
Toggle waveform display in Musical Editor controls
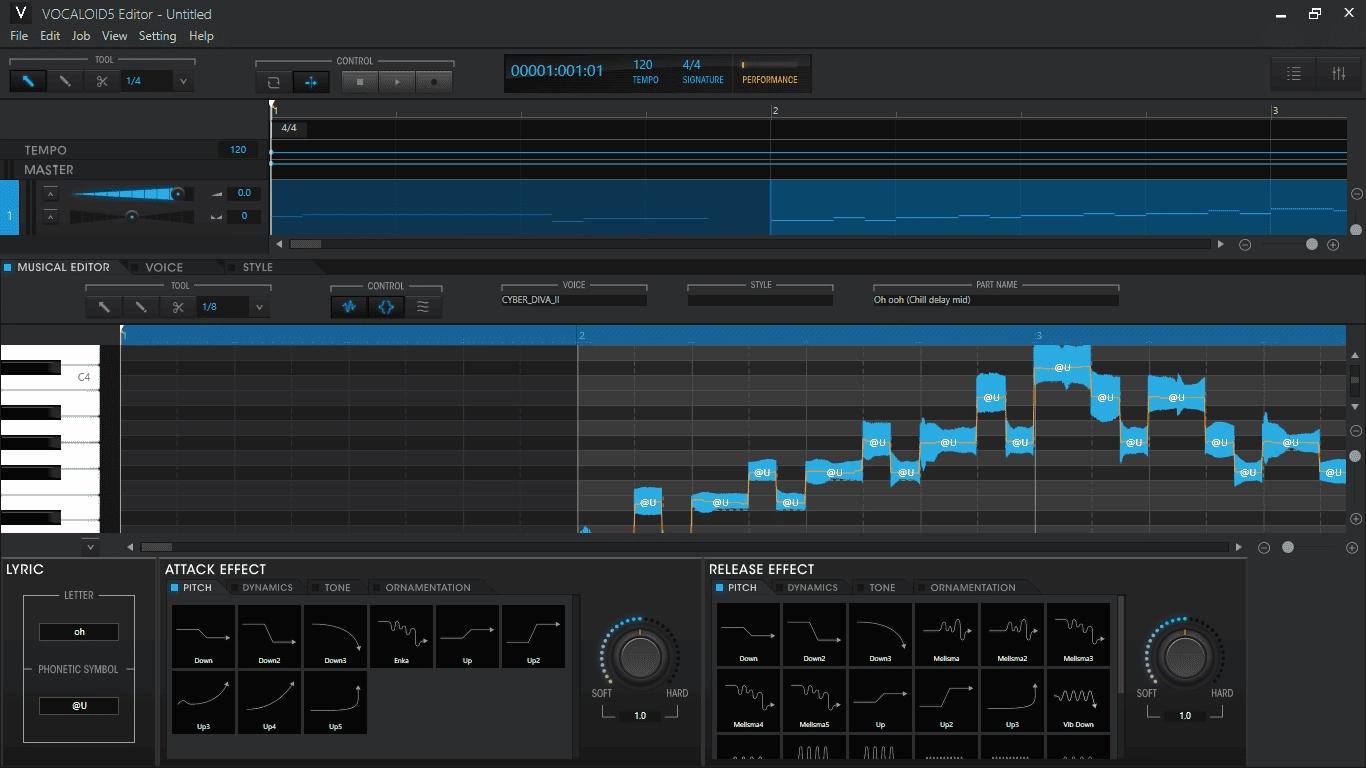[349, 307]
